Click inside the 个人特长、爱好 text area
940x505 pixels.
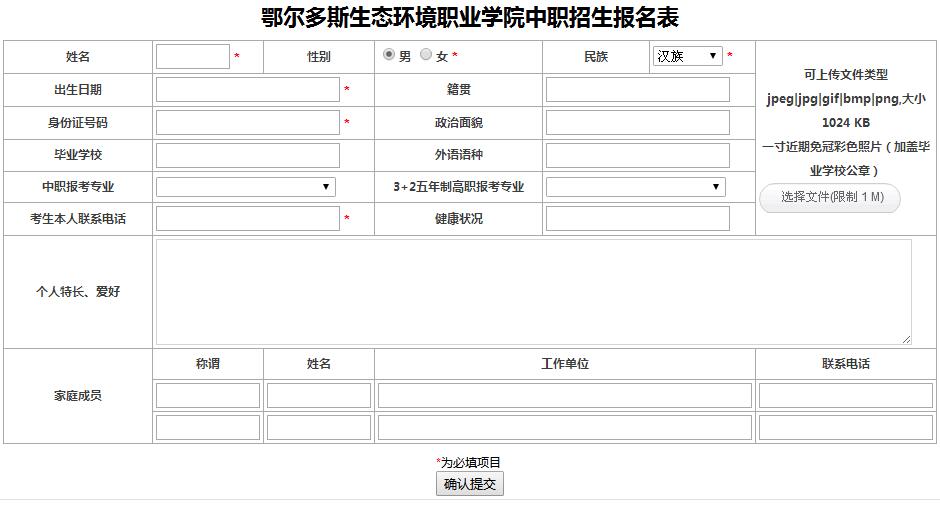(x=534, y=291)
